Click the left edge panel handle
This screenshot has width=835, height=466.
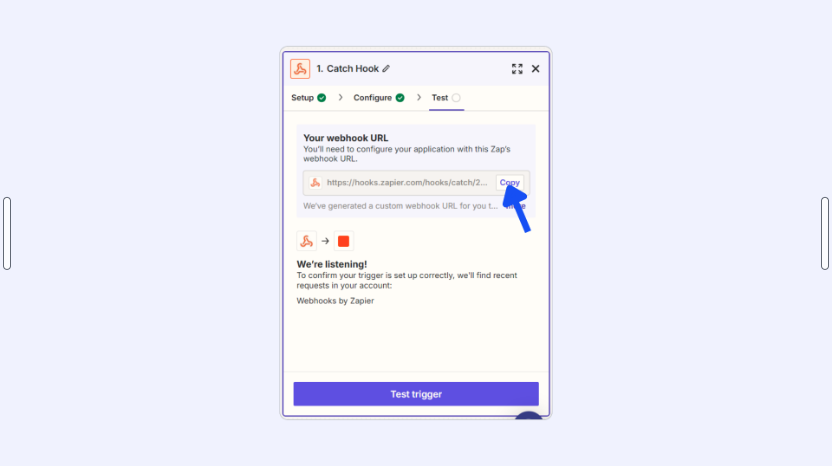[x=7, y=233]
